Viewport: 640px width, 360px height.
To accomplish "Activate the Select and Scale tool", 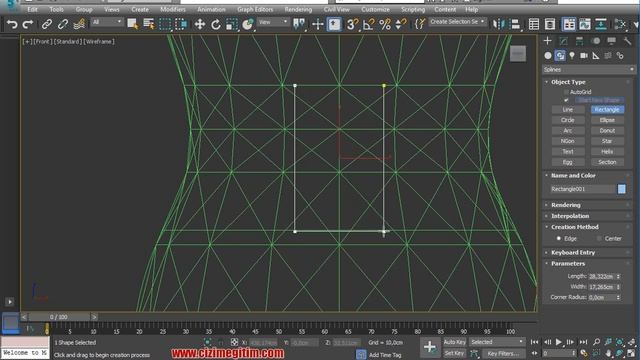I will coord(232,24).
